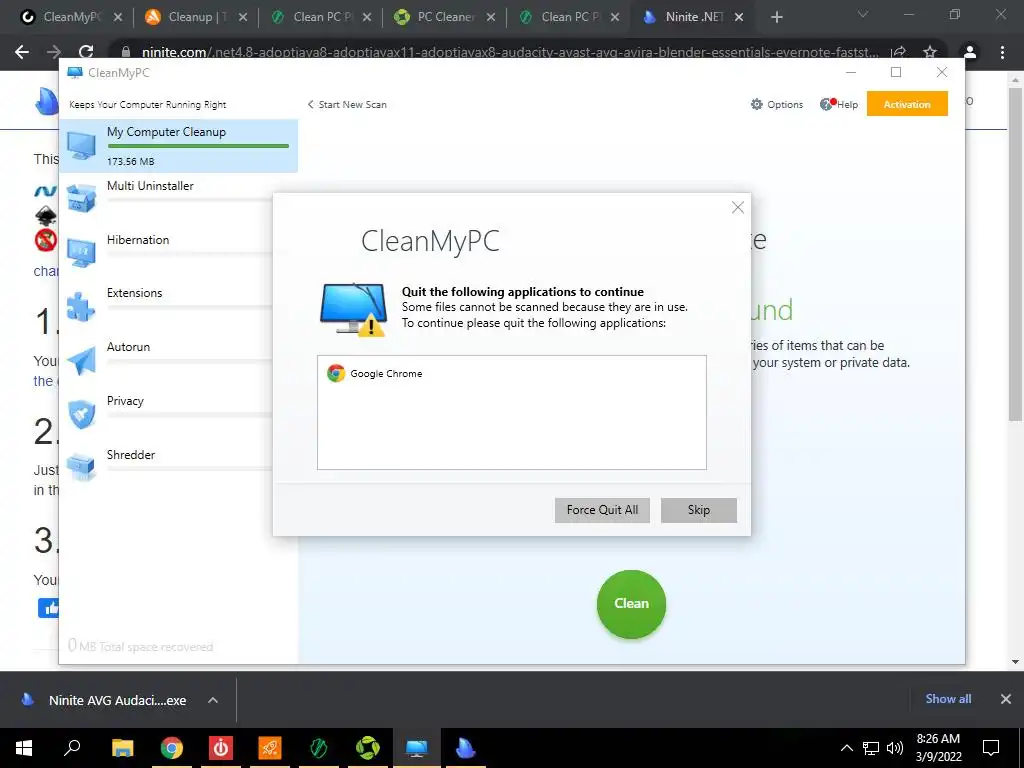Click Show all downloads

coord(948,699)
